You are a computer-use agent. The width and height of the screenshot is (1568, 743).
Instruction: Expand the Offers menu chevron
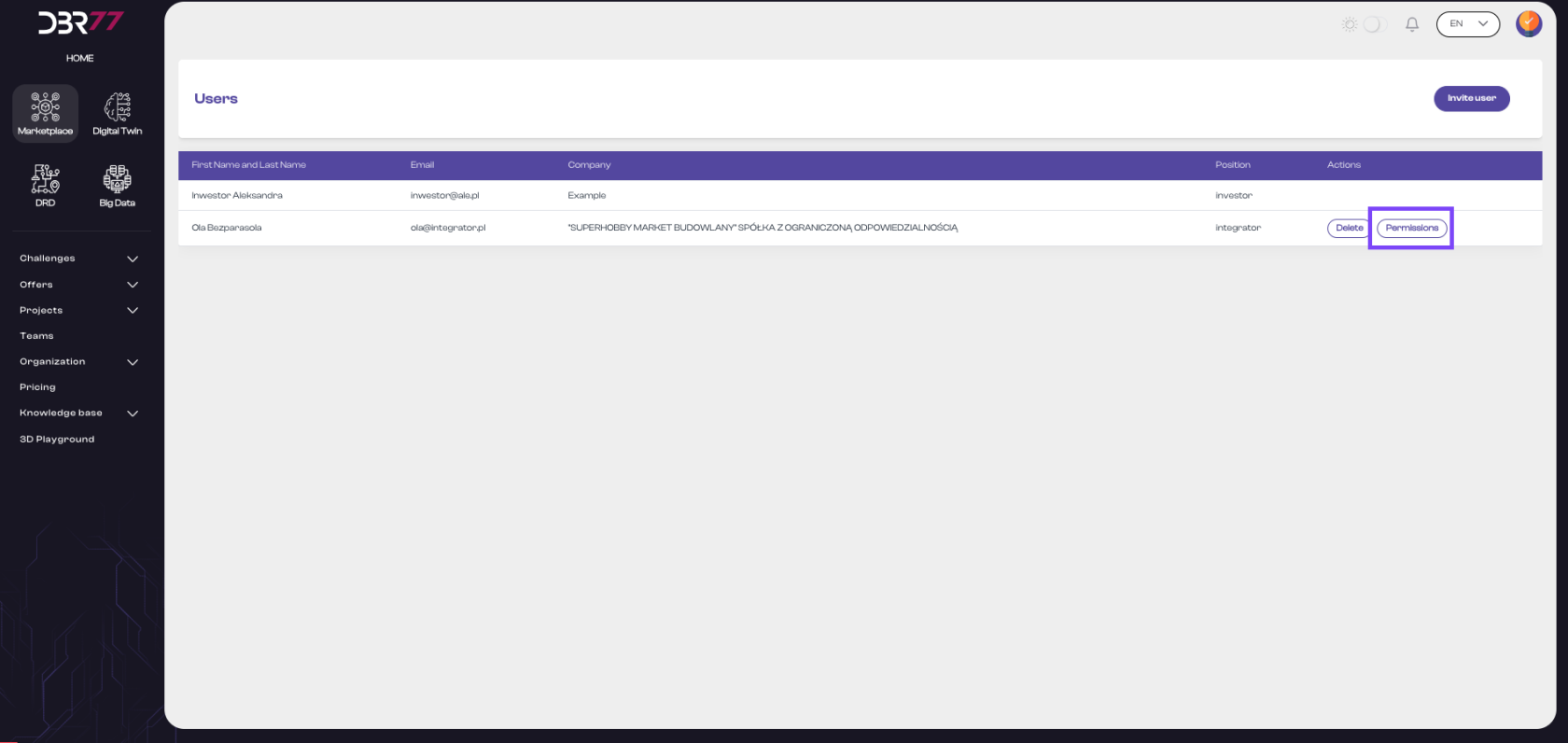133,285
